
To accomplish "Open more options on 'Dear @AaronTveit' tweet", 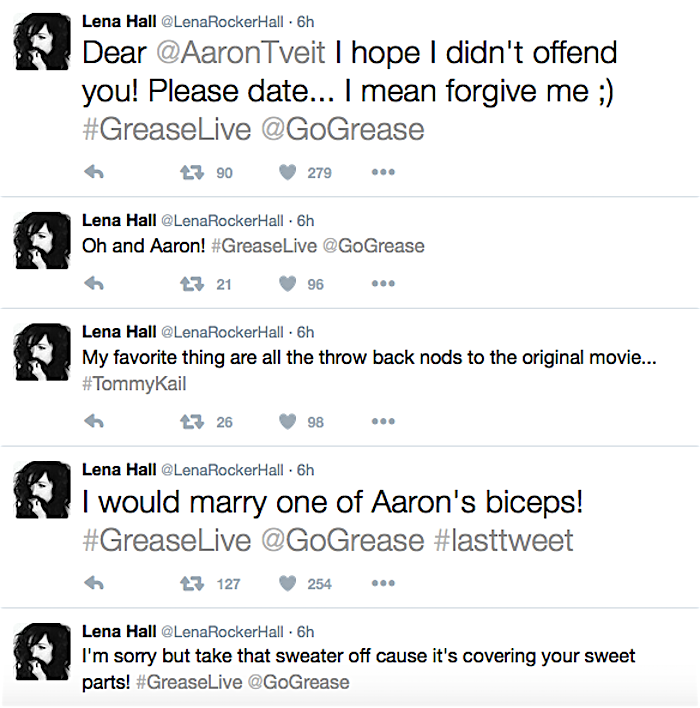I will click(382, 173).
